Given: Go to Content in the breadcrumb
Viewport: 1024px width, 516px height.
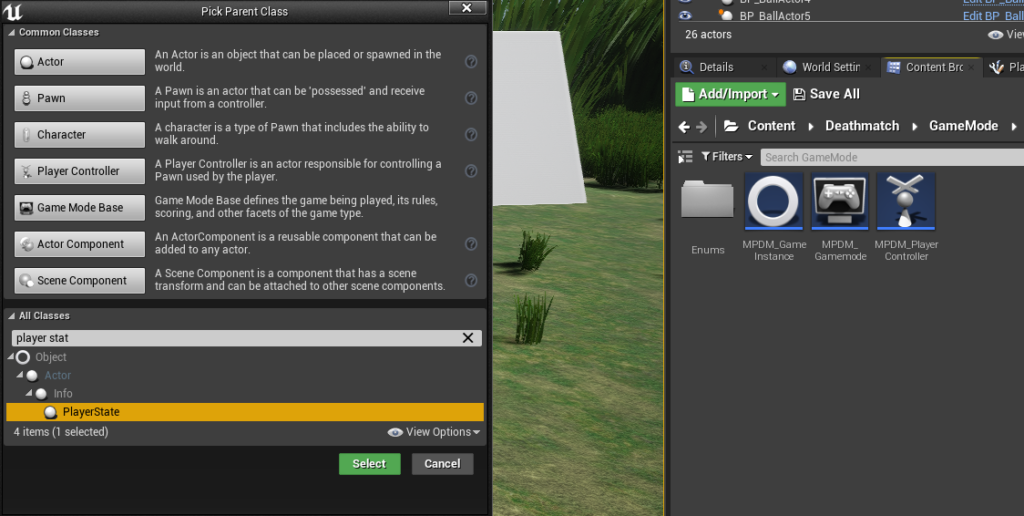Looking at the screenshot, I should (x=771, y=126).
